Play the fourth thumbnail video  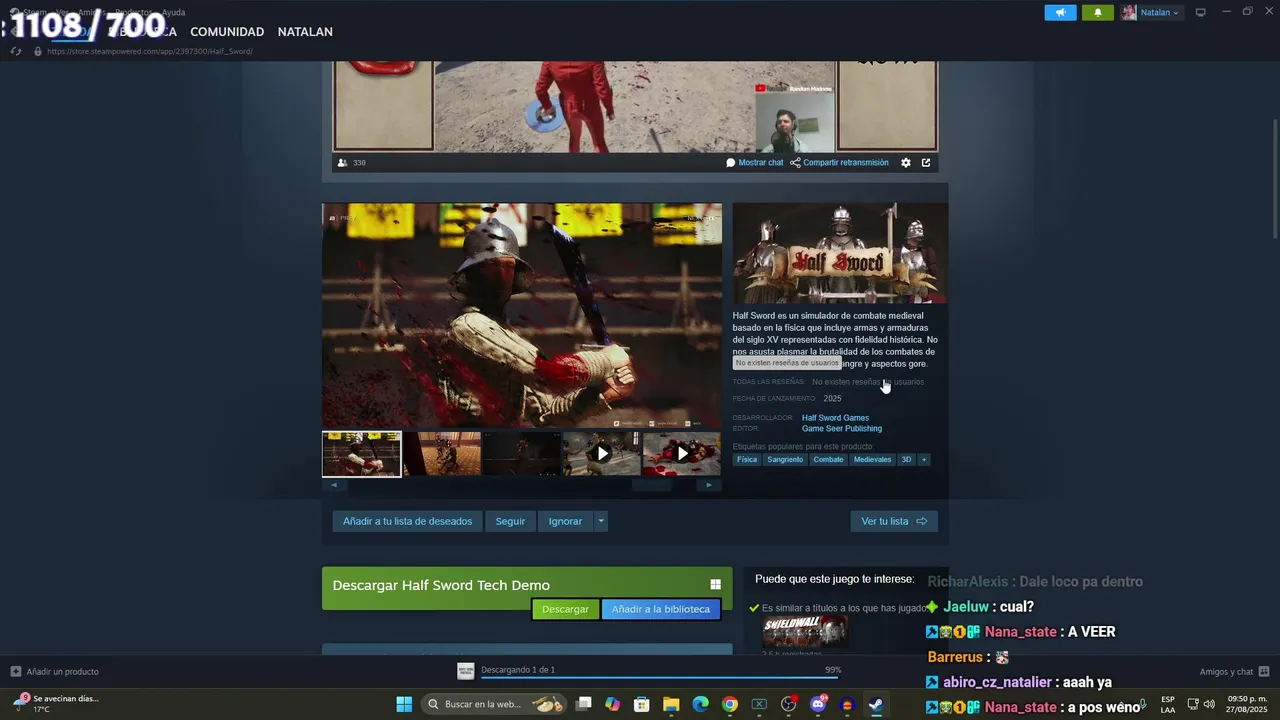click(x=602, y=454)
